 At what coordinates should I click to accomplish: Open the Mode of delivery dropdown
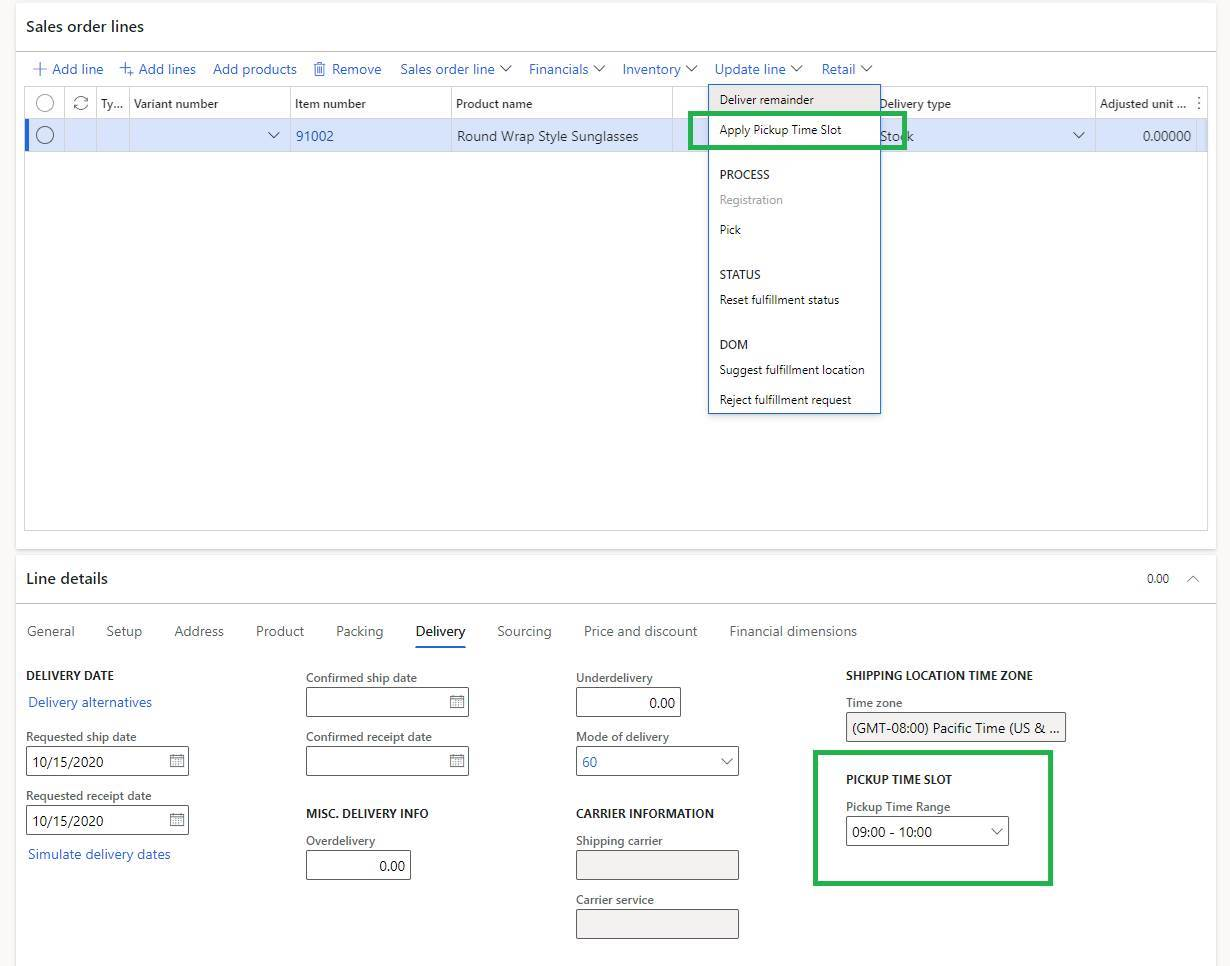pos(727,761)
